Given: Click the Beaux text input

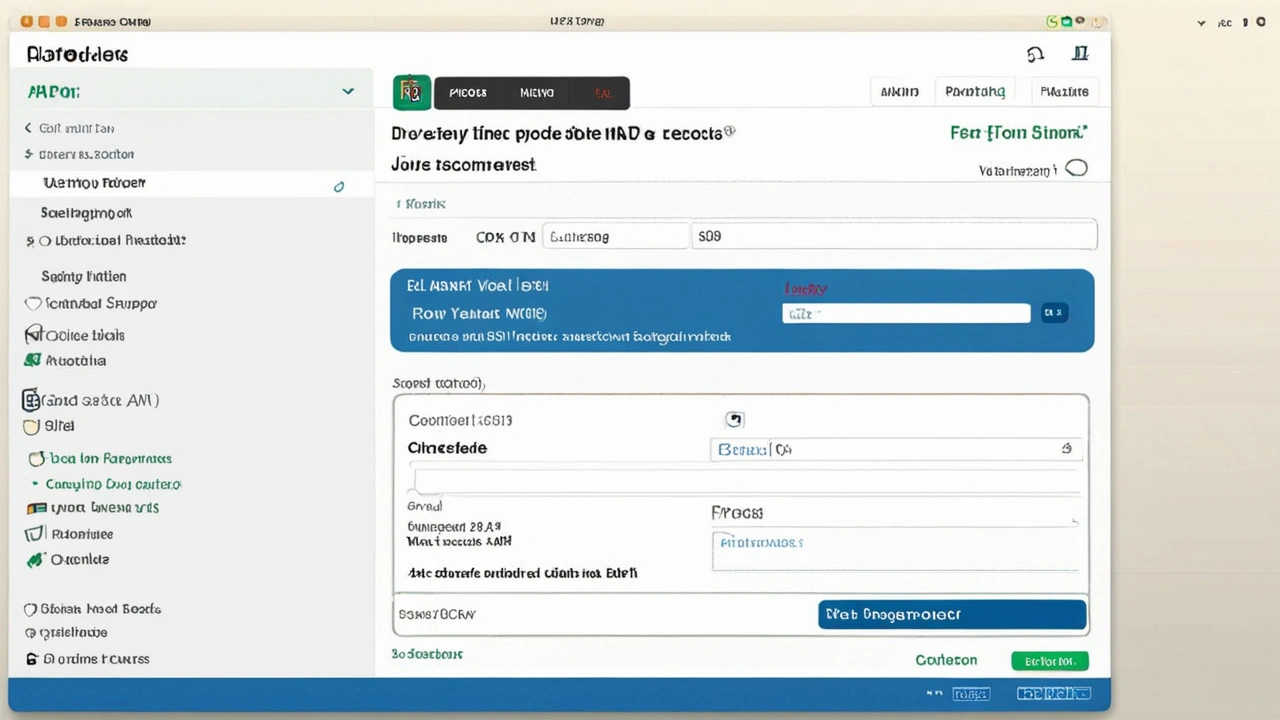Looking at the screenshot, I should pos(896,450).
